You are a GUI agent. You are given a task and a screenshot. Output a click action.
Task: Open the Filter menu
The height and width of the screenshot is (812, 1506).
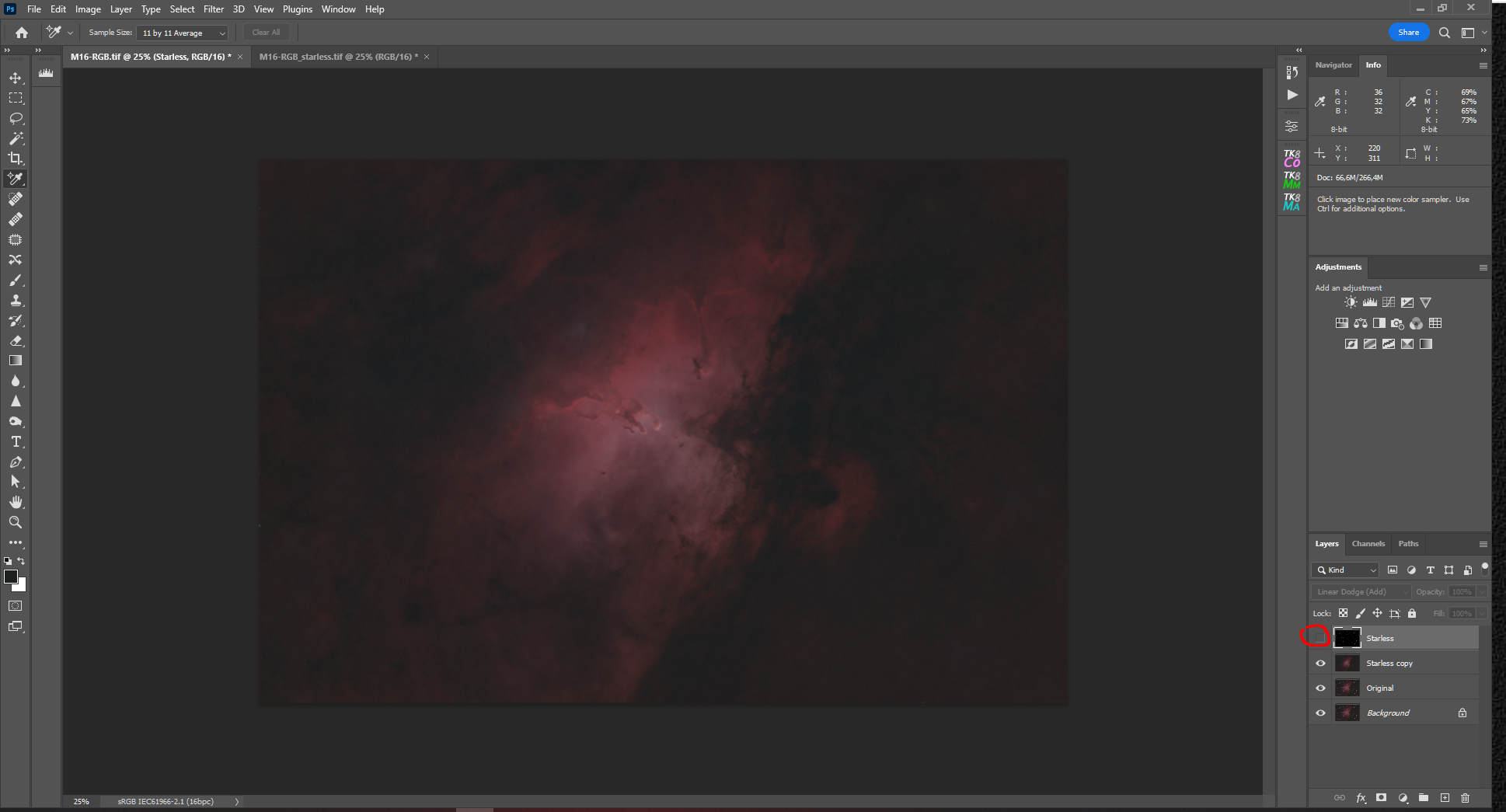pyautogui.click(x=214, y=9)
